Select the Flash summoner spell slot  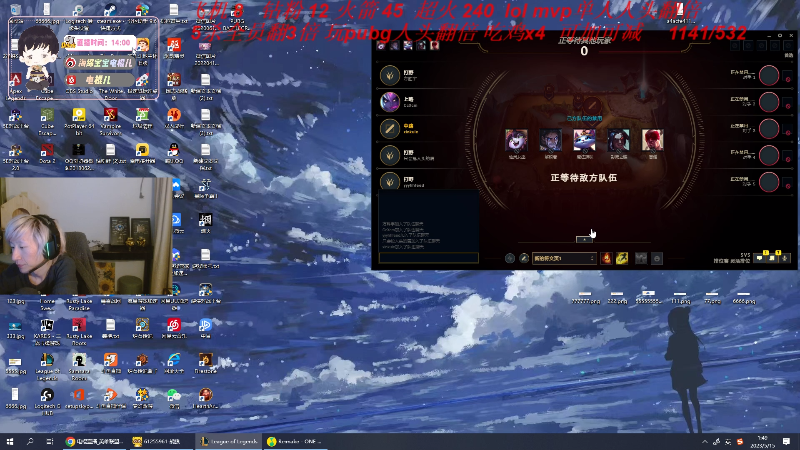click(x=621, y=258)
